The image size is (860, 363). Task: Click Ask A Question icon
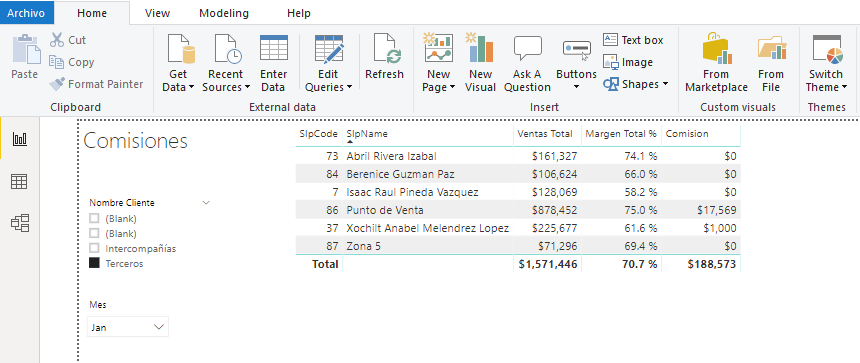tap(528, 48)
